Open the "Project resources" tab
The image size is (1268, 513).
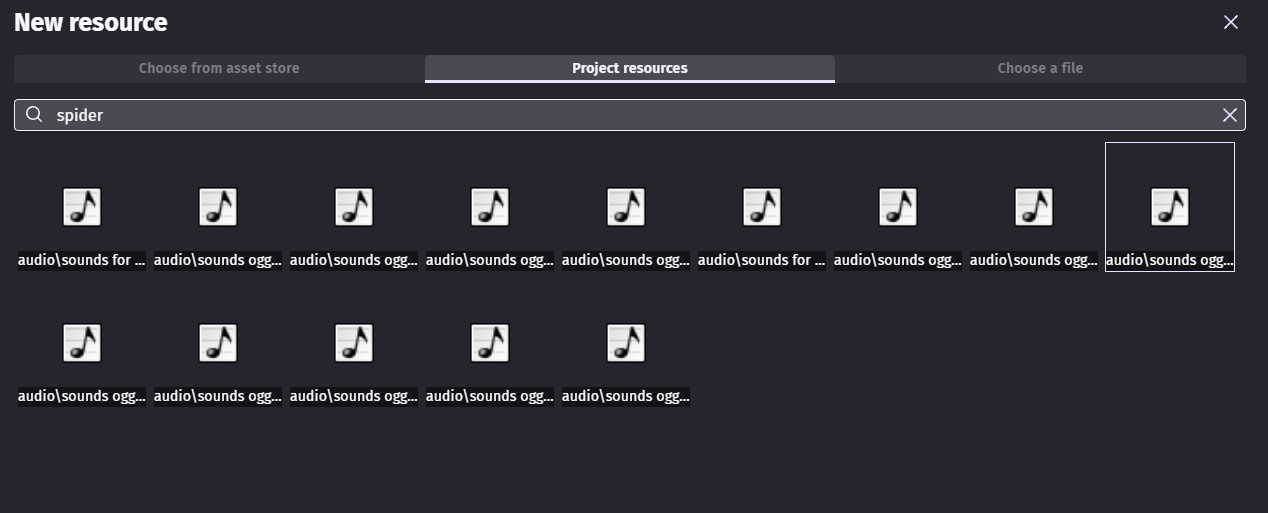coord(629,68)
